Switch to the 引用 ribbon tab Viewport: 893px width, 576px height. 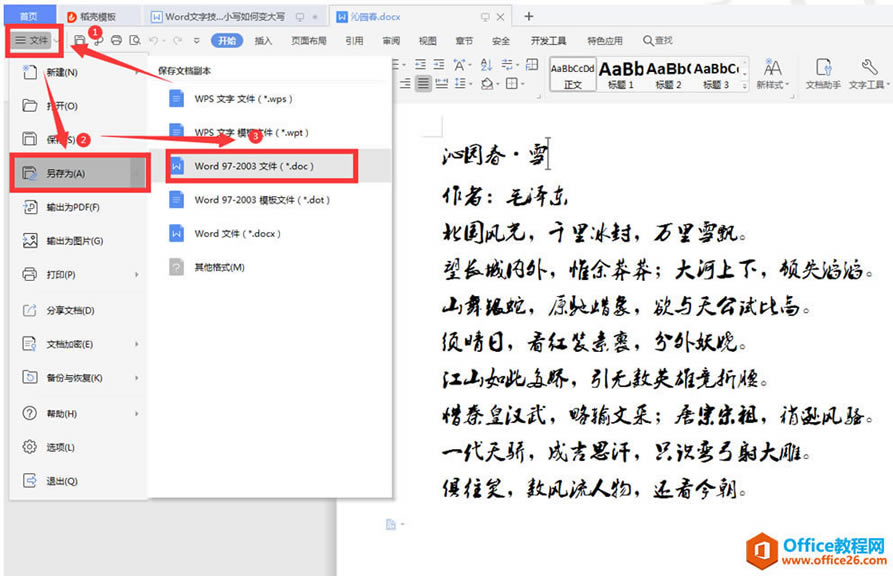[x=354, y=40]
